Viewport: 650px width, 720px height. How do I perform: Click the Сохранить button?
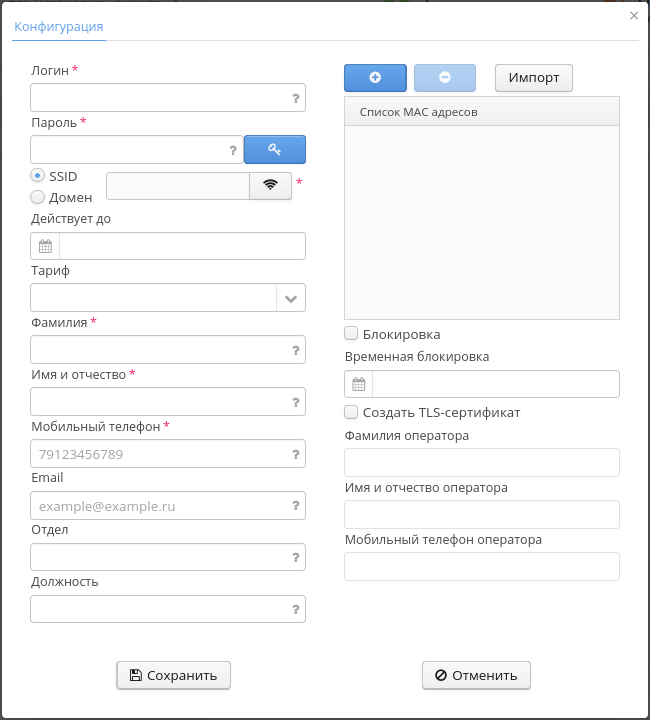pos(174,675)
